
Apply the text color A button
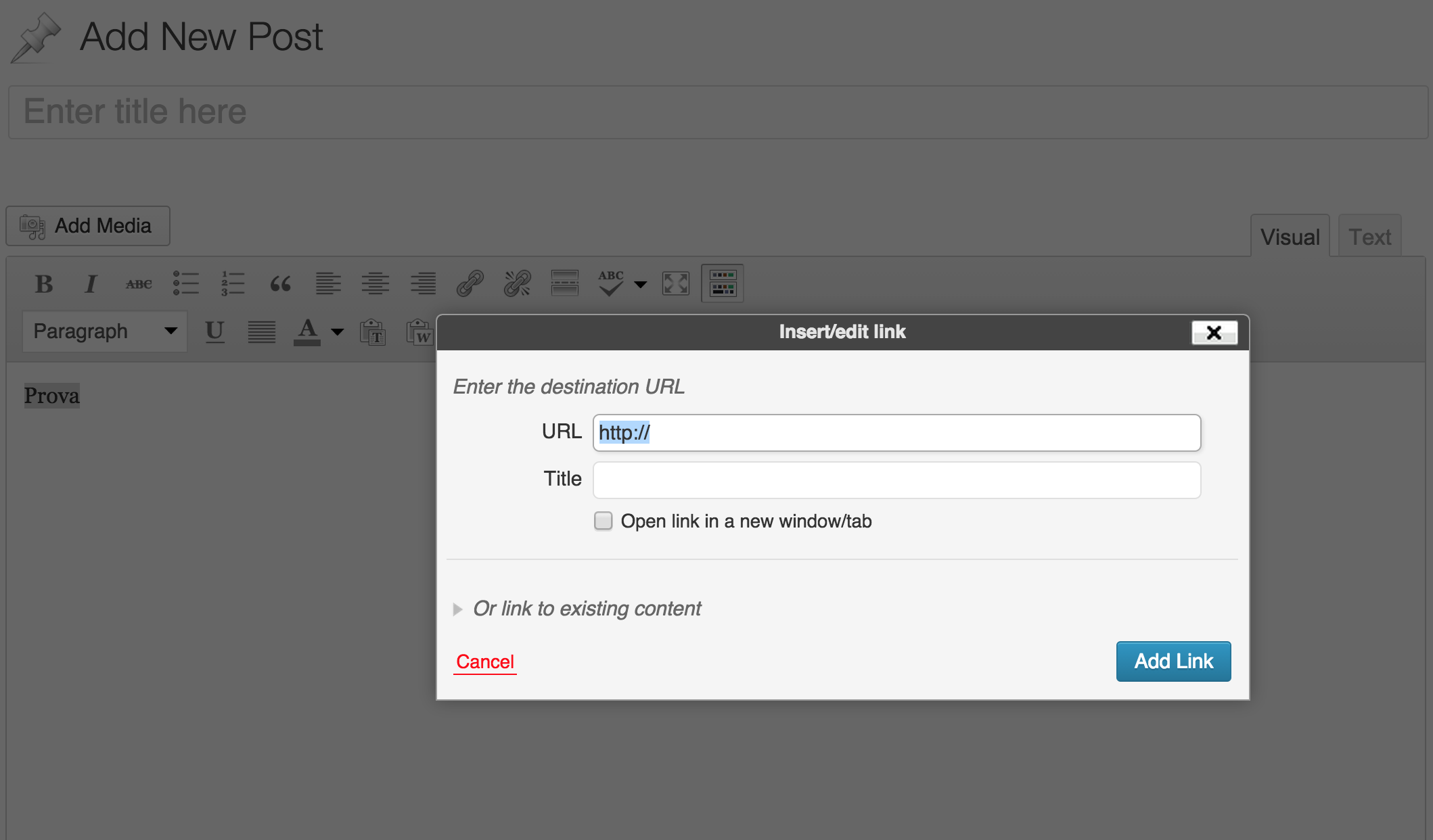(x=307, y=331)
